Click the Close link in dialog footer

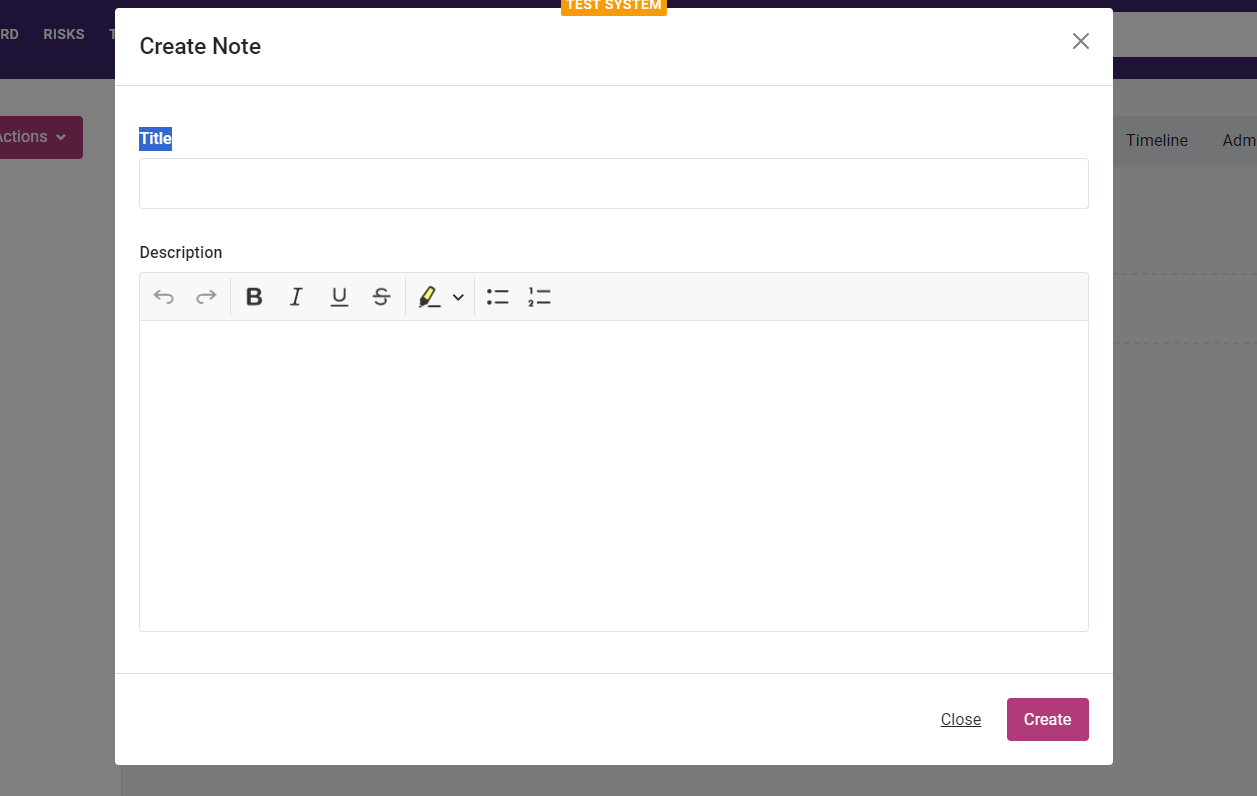point(960,720)
